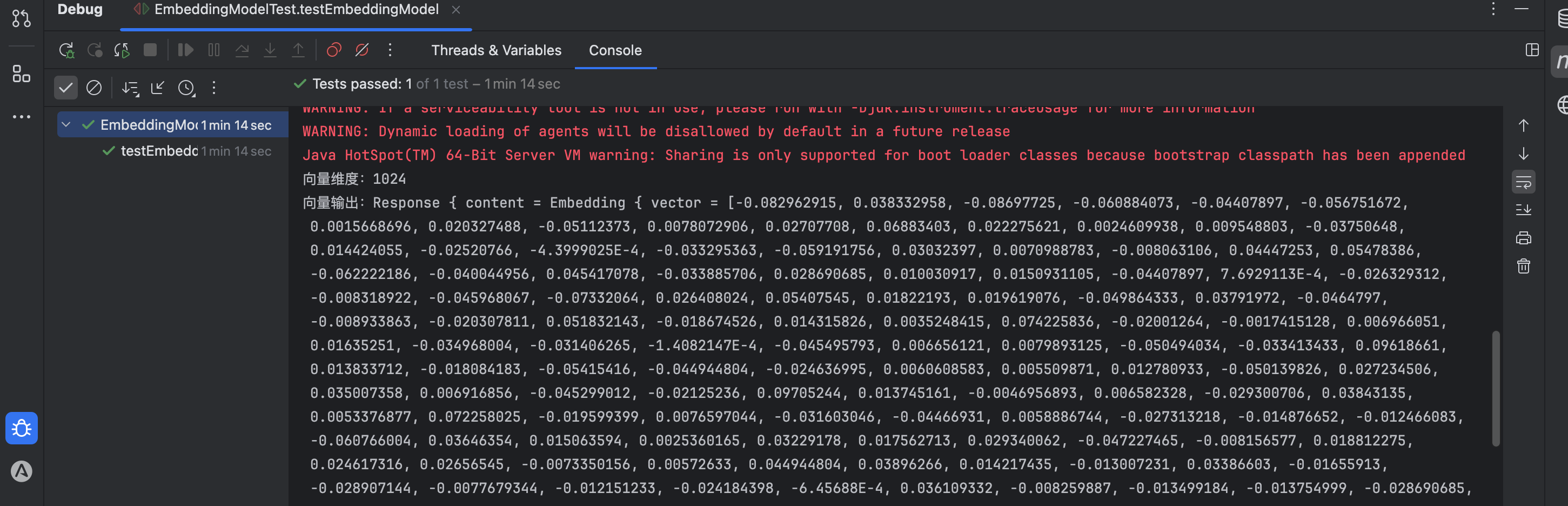Screen dimensions: 1568x506
Task: Open test history clock icon
Action: (186, 88)
